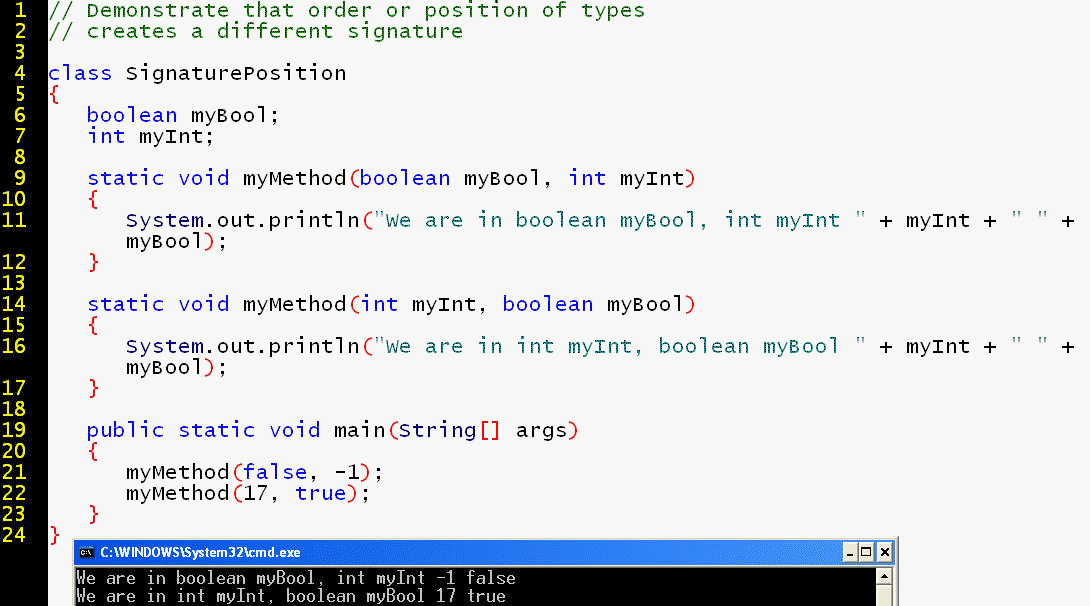This screenshot has width=1090, height=606.
Task: Click System.out.println on line 16
Action: pyautogui.click(x=243, y=346)
